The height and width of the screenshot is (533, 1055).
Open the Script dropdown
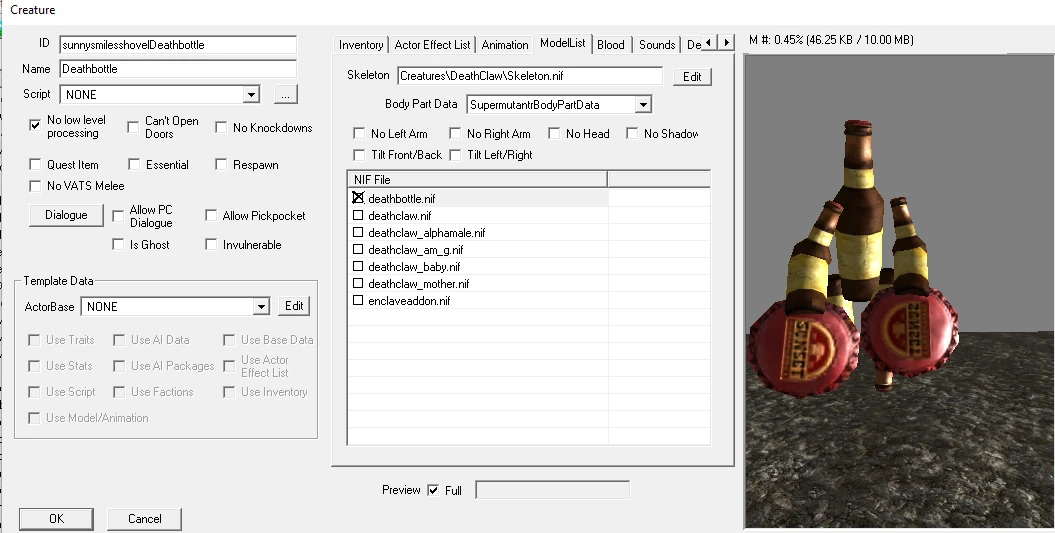tap(251, 94)
